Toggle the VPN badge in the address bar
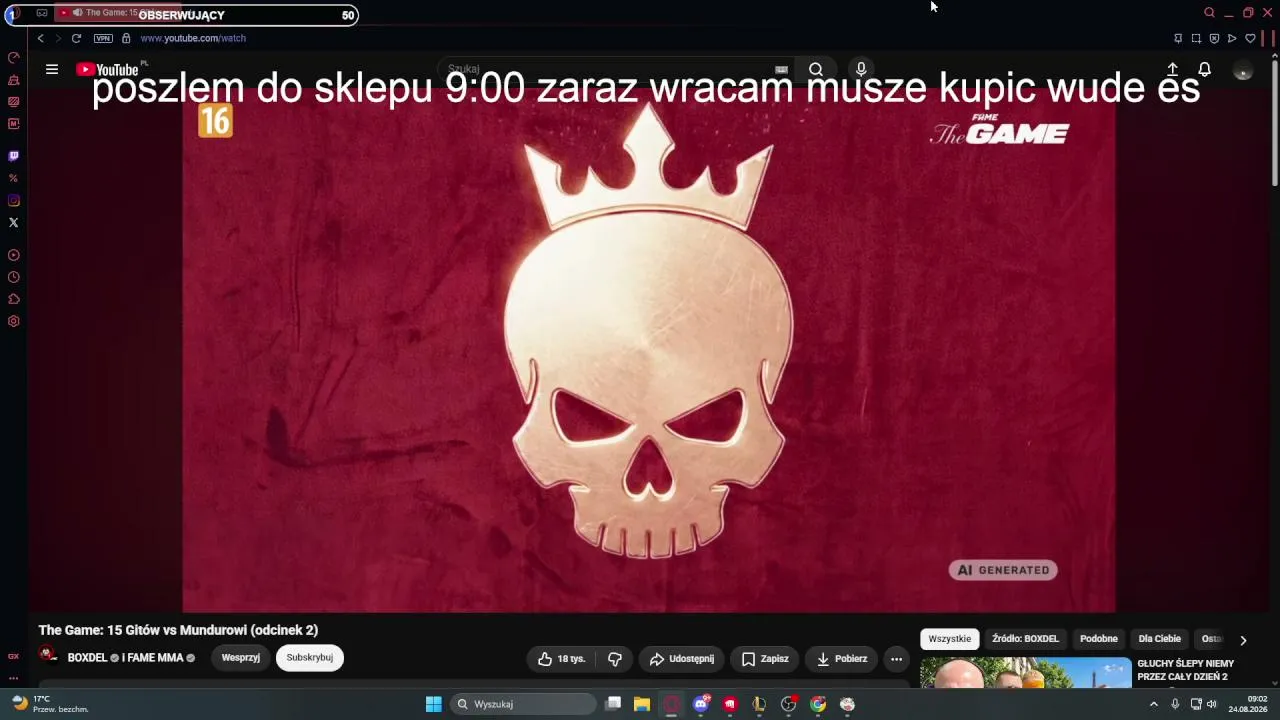Image resolution: width=1280 pixels, height=720 pixels. 103,38
